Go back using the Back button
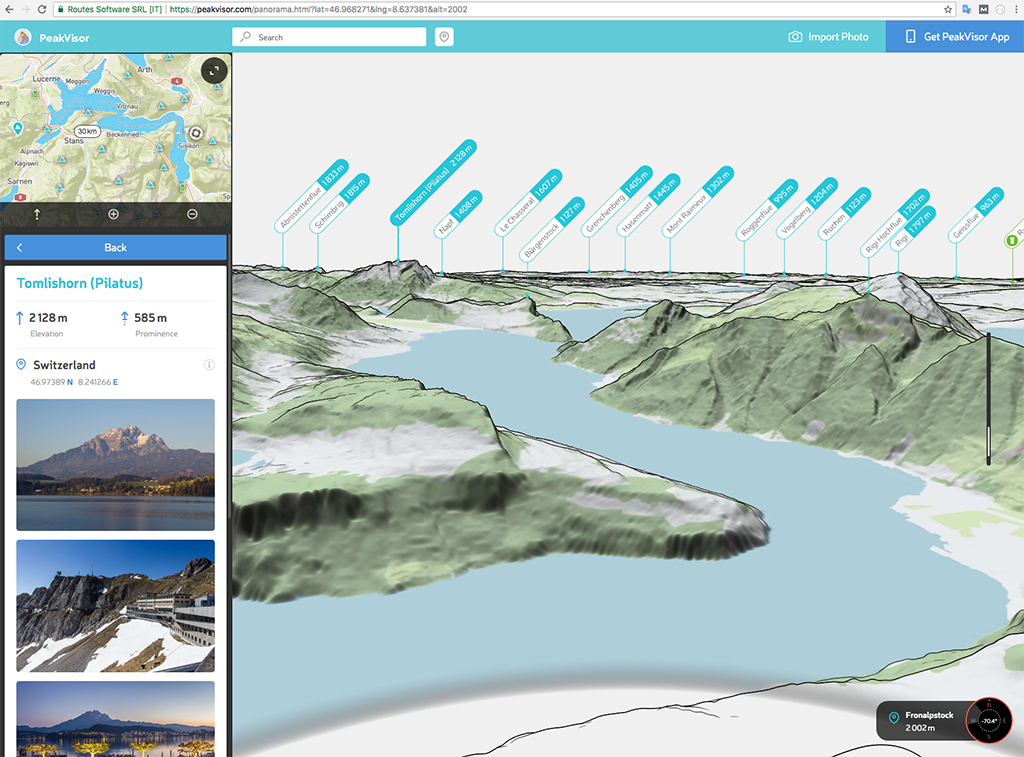 116,248
